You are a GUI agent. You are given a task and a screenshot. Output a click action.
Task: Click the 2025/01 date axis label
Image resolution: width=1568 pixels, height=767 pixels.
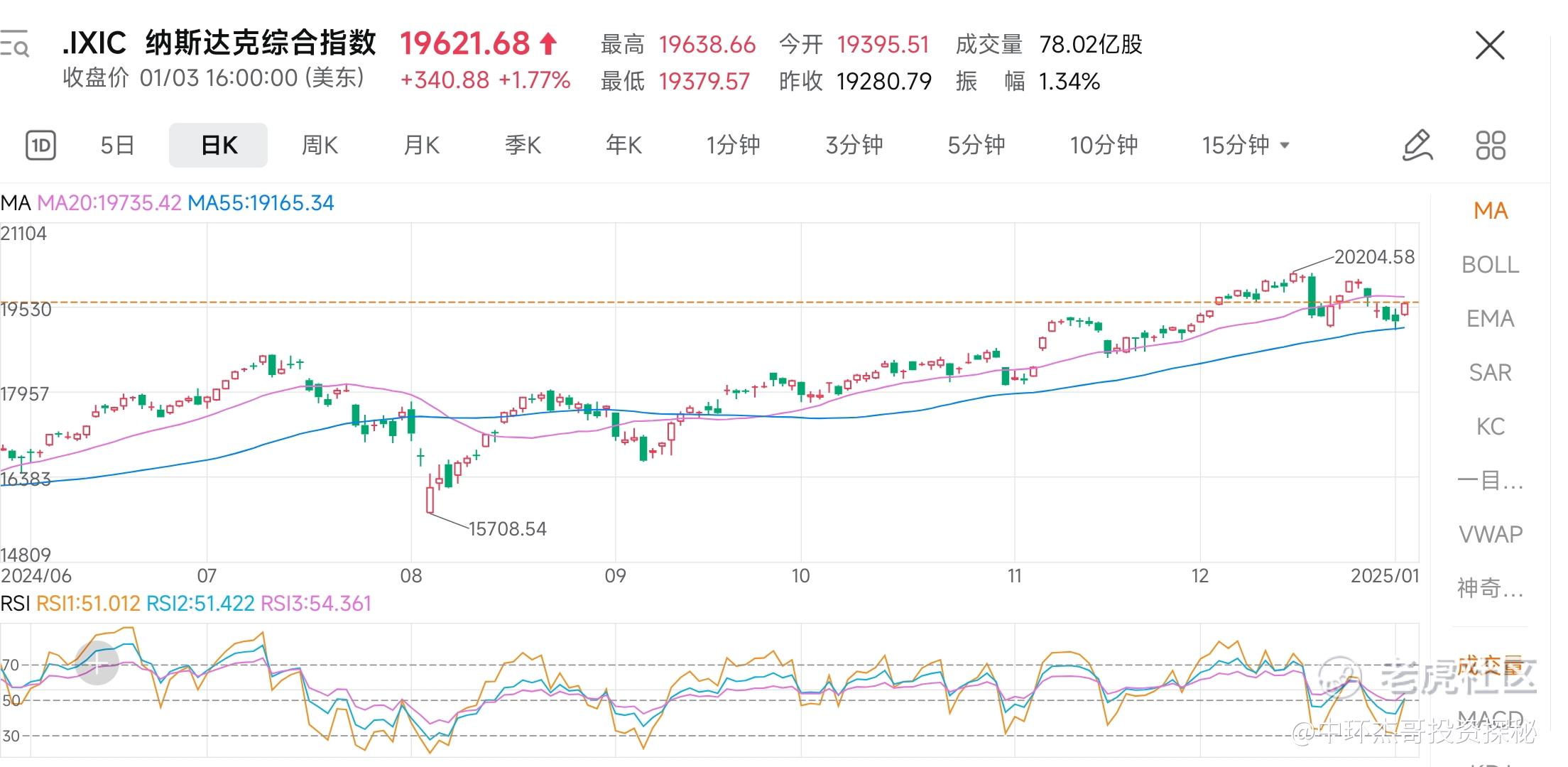tap(1385, 576)
